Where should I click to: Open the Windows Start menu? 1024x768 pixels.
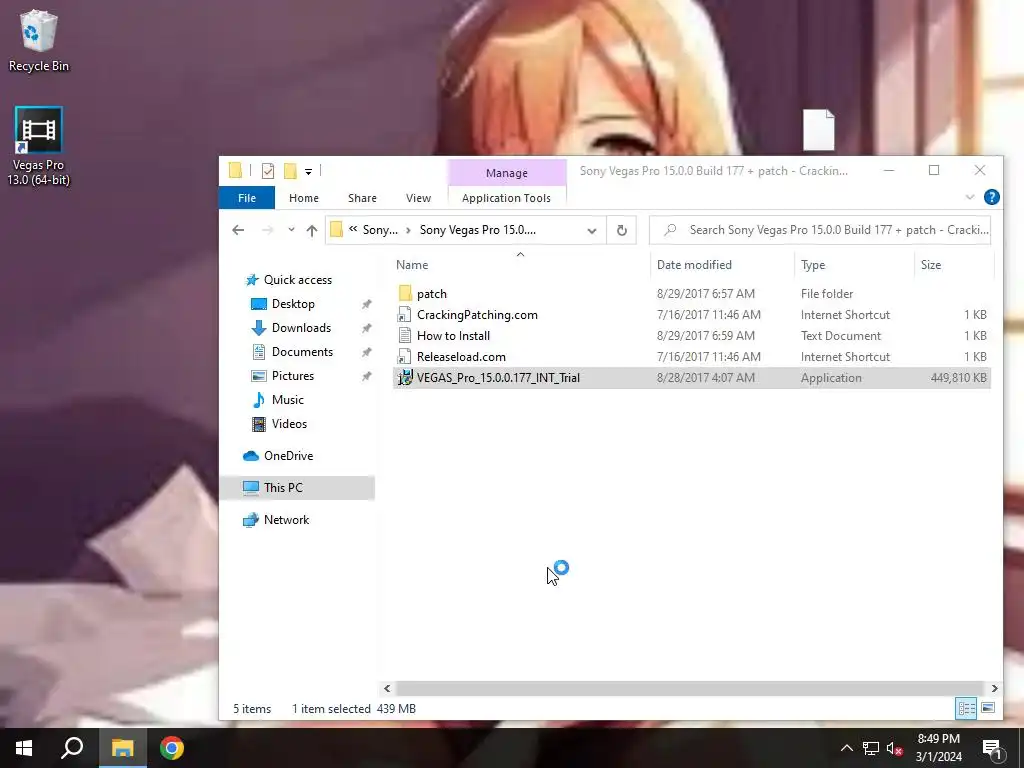(x=24, y=748)
